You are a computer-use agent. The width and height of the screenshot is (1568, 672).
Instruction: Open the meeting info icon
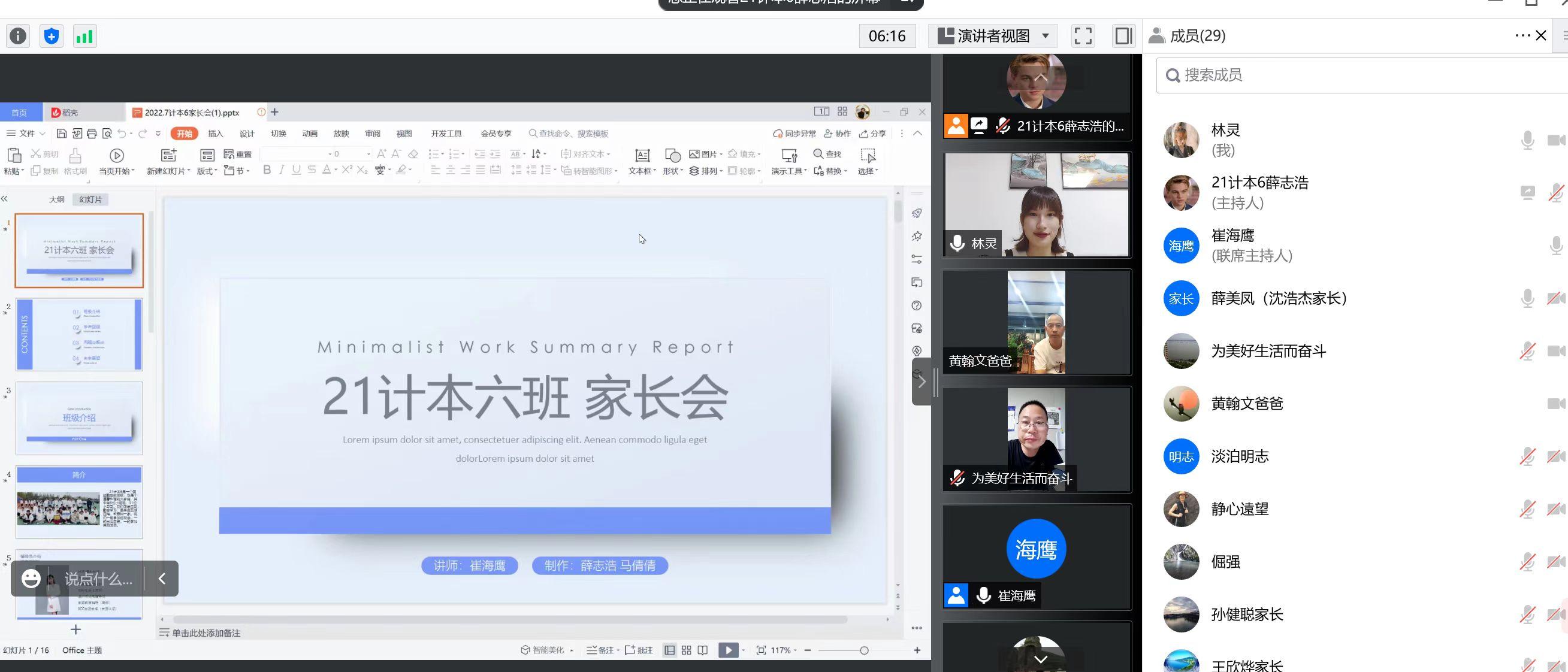click(18, 37)
